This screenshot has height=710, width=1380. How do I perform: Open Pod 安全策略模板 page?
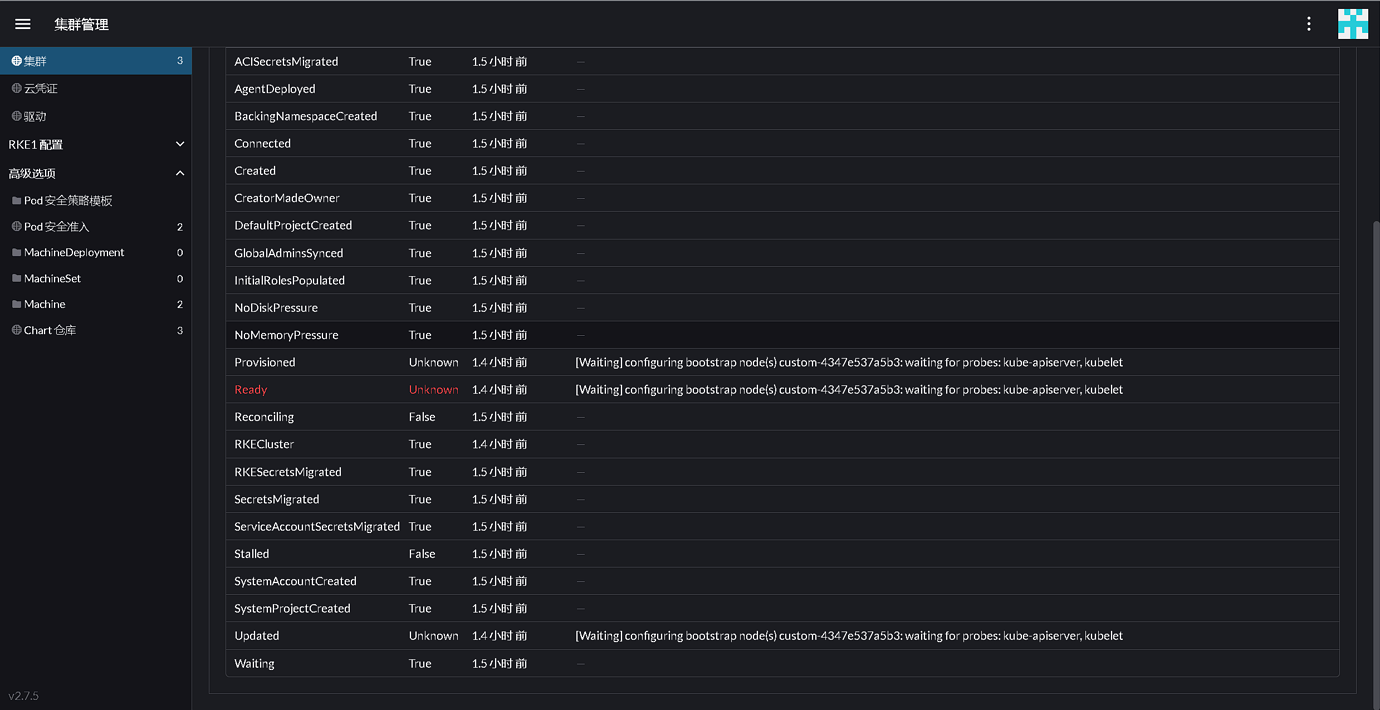pyautogui.click(x=68, y=201)
